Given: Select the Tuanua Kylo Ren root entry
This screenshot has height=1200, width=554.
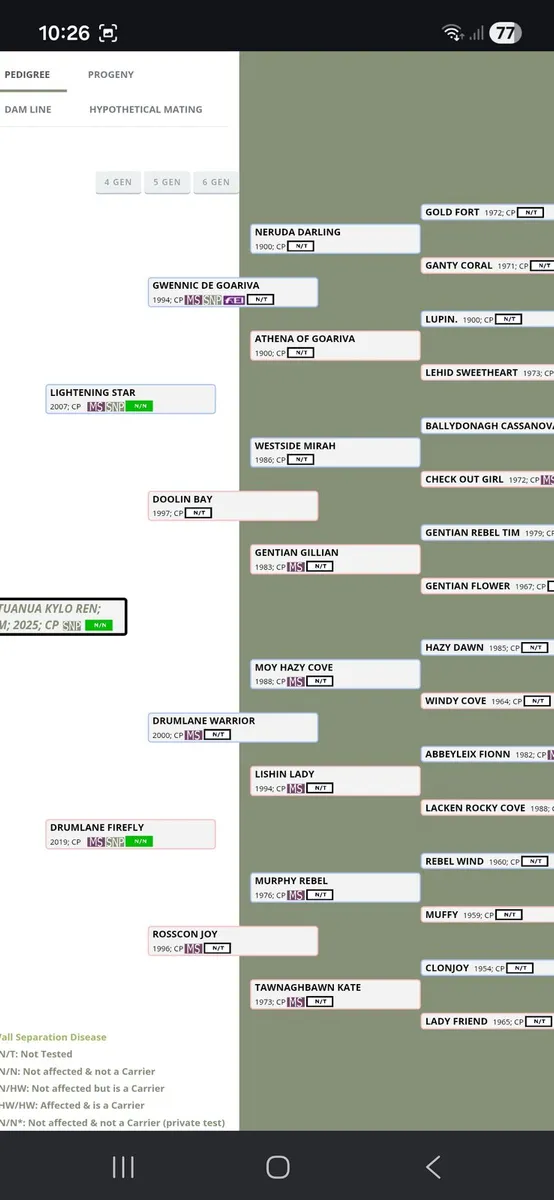Looking at the screenshot, I should 62,617.
